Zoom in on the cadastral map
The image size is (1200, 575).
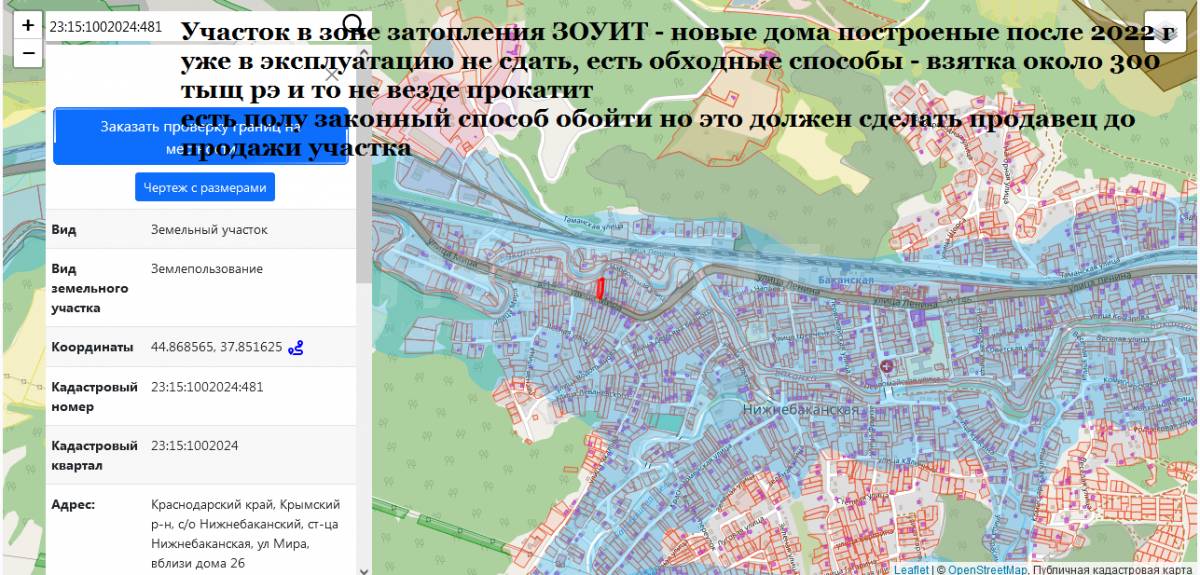[x=28, y=25]
